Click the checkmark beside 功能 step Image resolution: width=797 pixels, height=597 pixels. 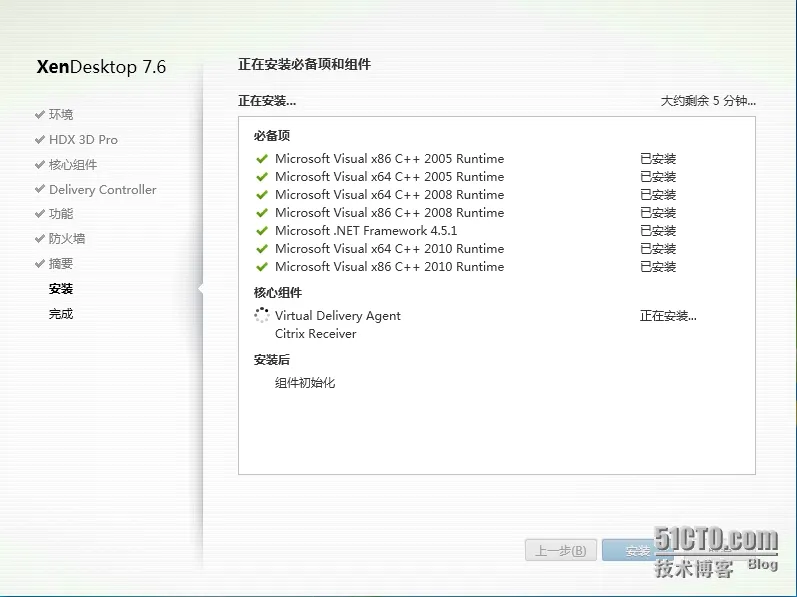(x=40, y=213)
